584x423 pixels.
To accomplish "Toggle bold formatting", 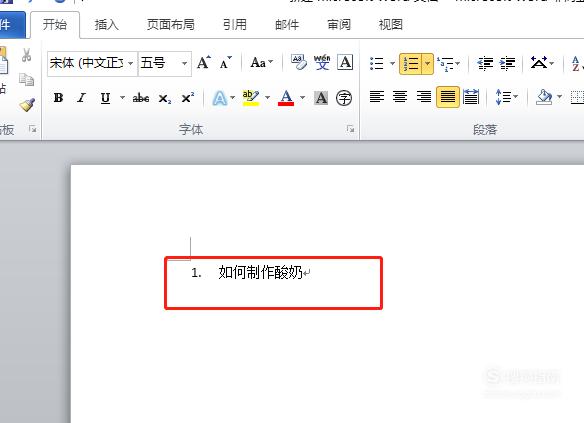I will tap(58, 98).
